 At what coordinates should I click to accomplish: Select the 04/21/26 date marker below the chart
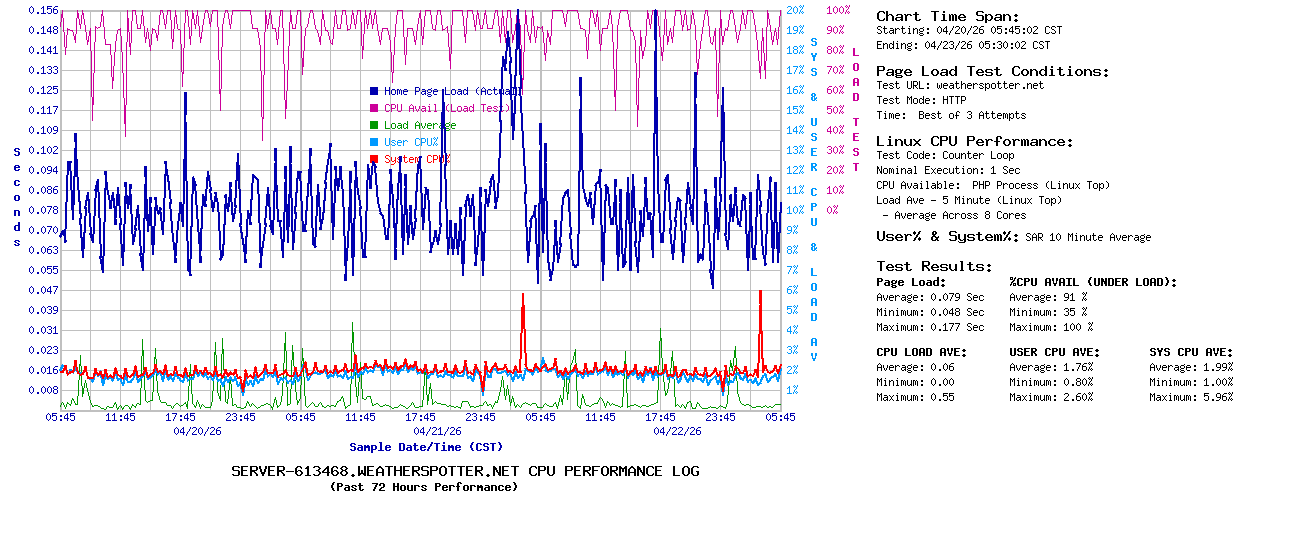pos(437,432)
